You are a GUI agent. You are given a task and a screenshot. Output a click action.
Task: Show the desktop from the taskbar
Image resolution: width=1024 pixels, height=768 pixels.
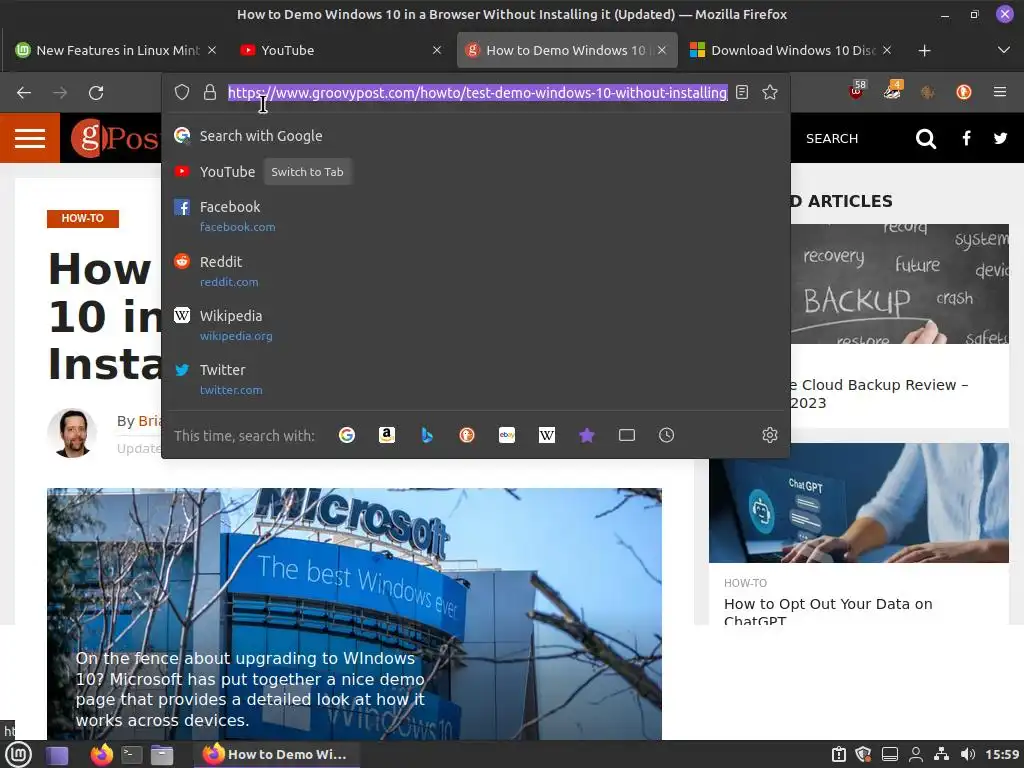pos(57,756)
